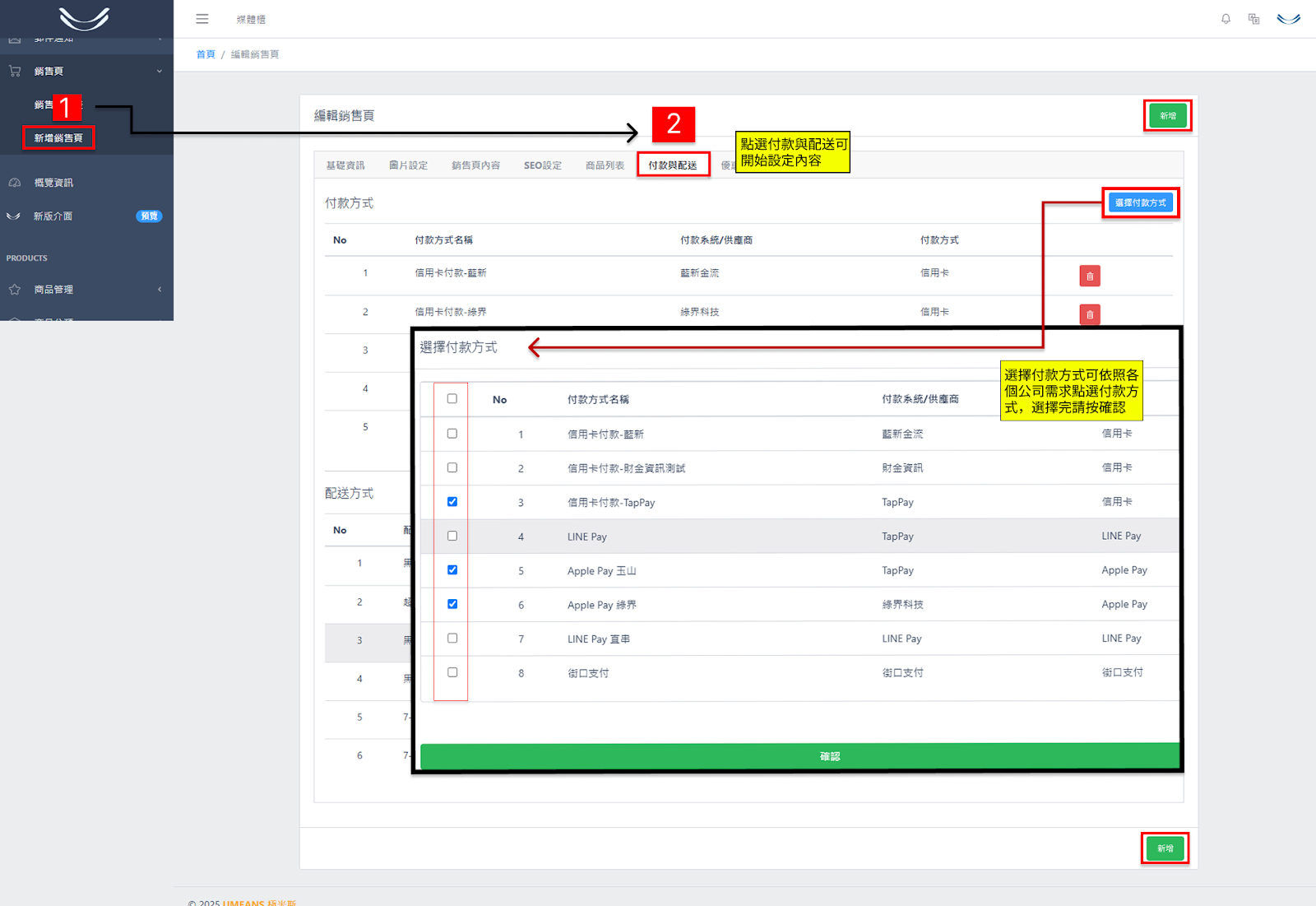Click the PRODUCTS sidebar section label
The image size is (1316, 906).
(27, 258)
